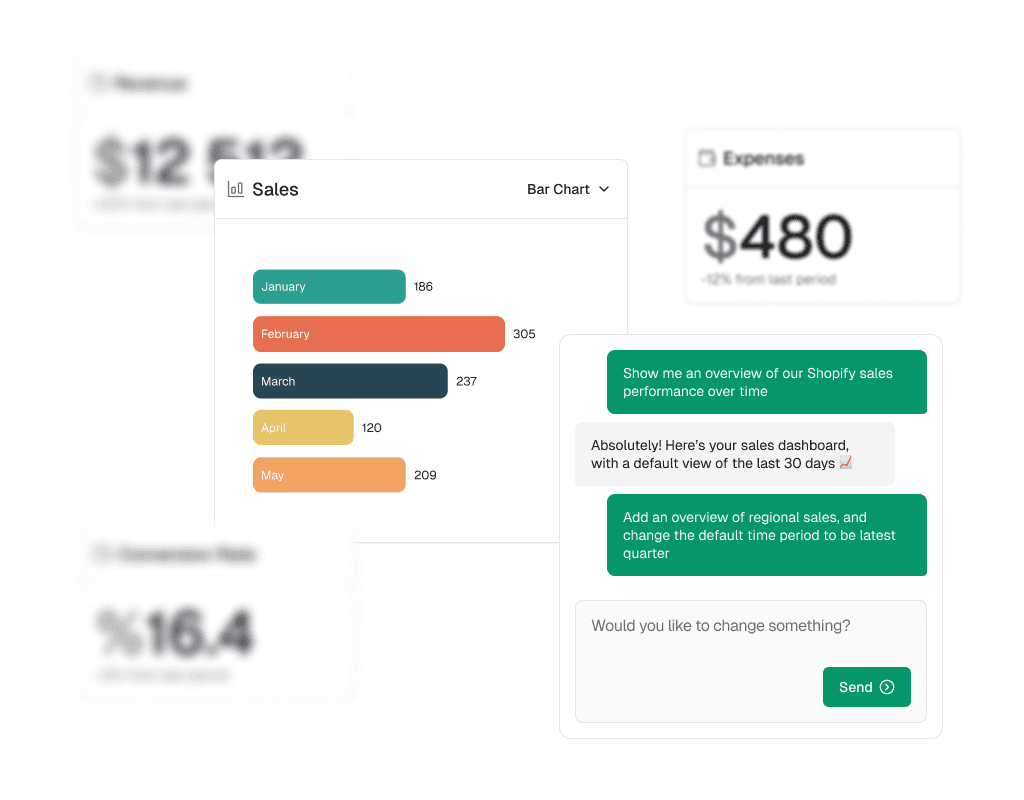Select the teal January bar
The height and width of the screenshot is (800, 1024).
pos(328,287)
